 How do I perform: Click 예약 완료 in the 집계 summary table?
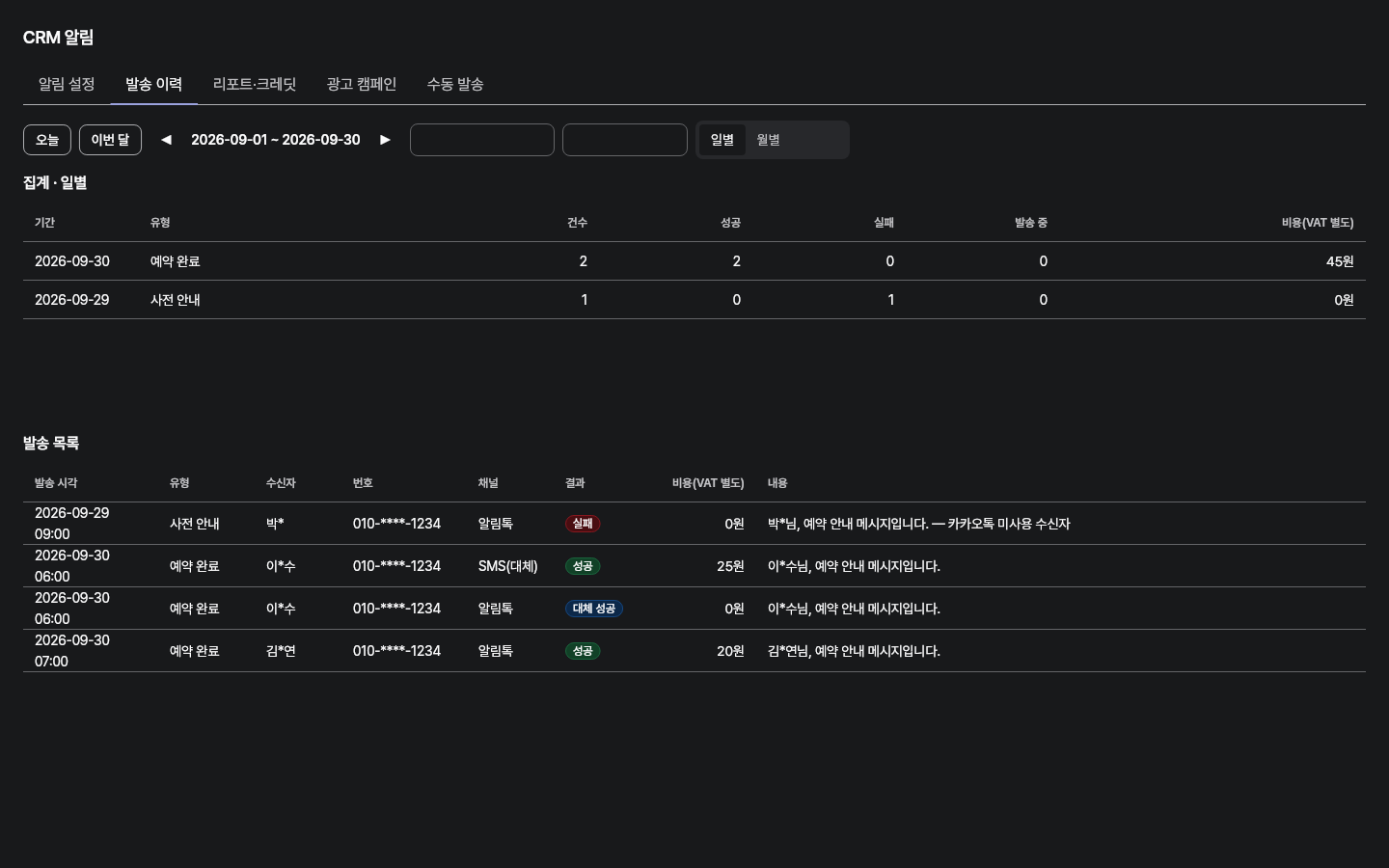tap(176, 261)
